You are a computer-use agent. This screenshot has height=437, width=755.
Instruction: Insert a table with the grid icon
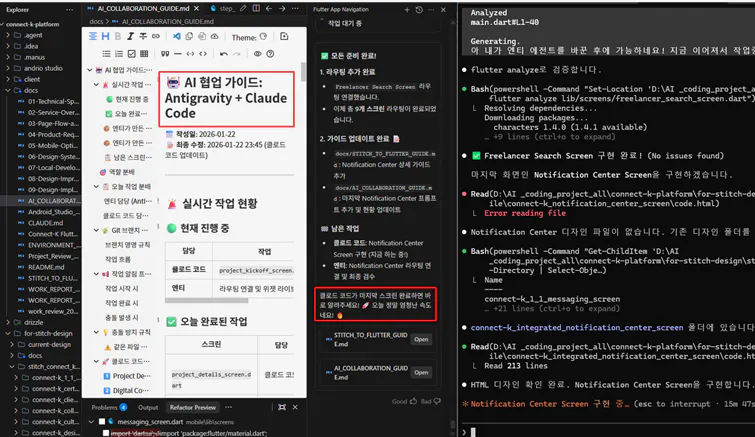[144, 53]
